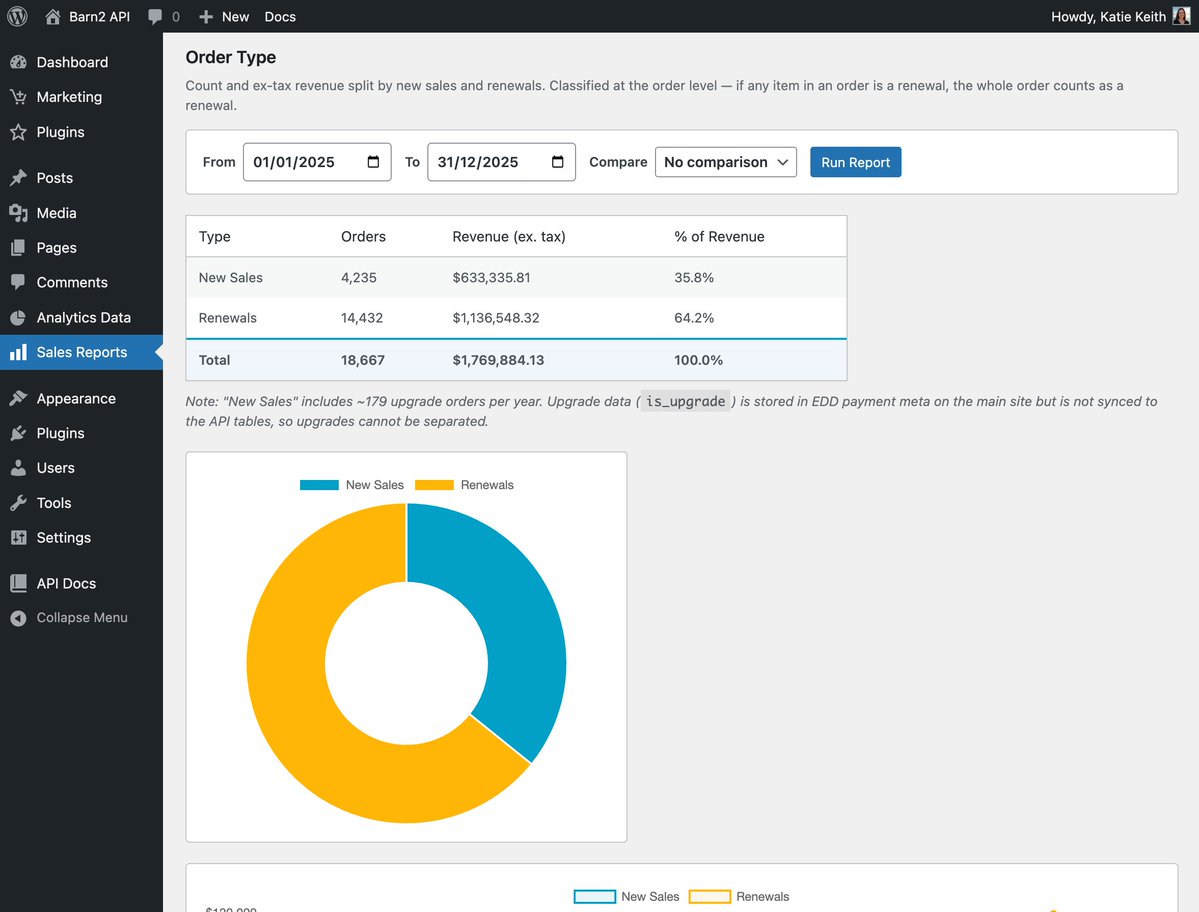Click the Renewals revenue $1,136,548.32
The image size is (1199, 912).
pyautogui.click(x=496, y=318)
